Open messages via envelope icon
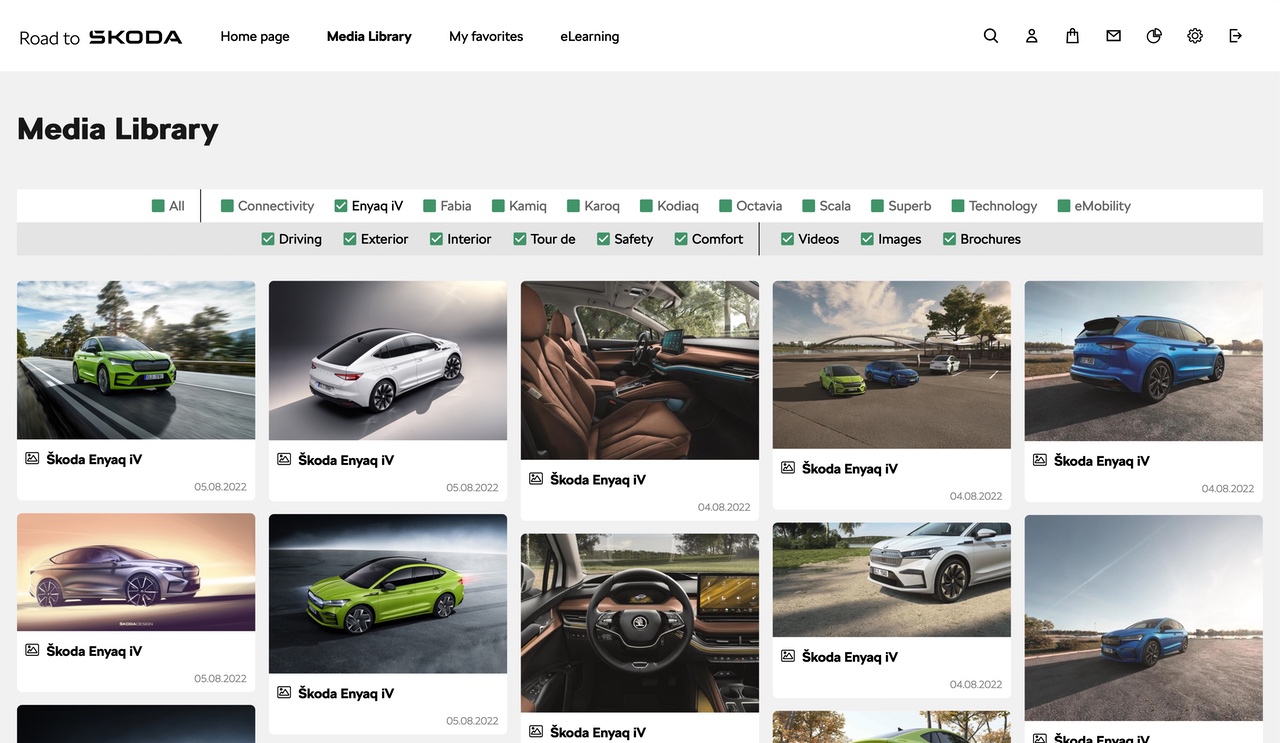This screenshot has width=1280, height=743. point(1113,36)
